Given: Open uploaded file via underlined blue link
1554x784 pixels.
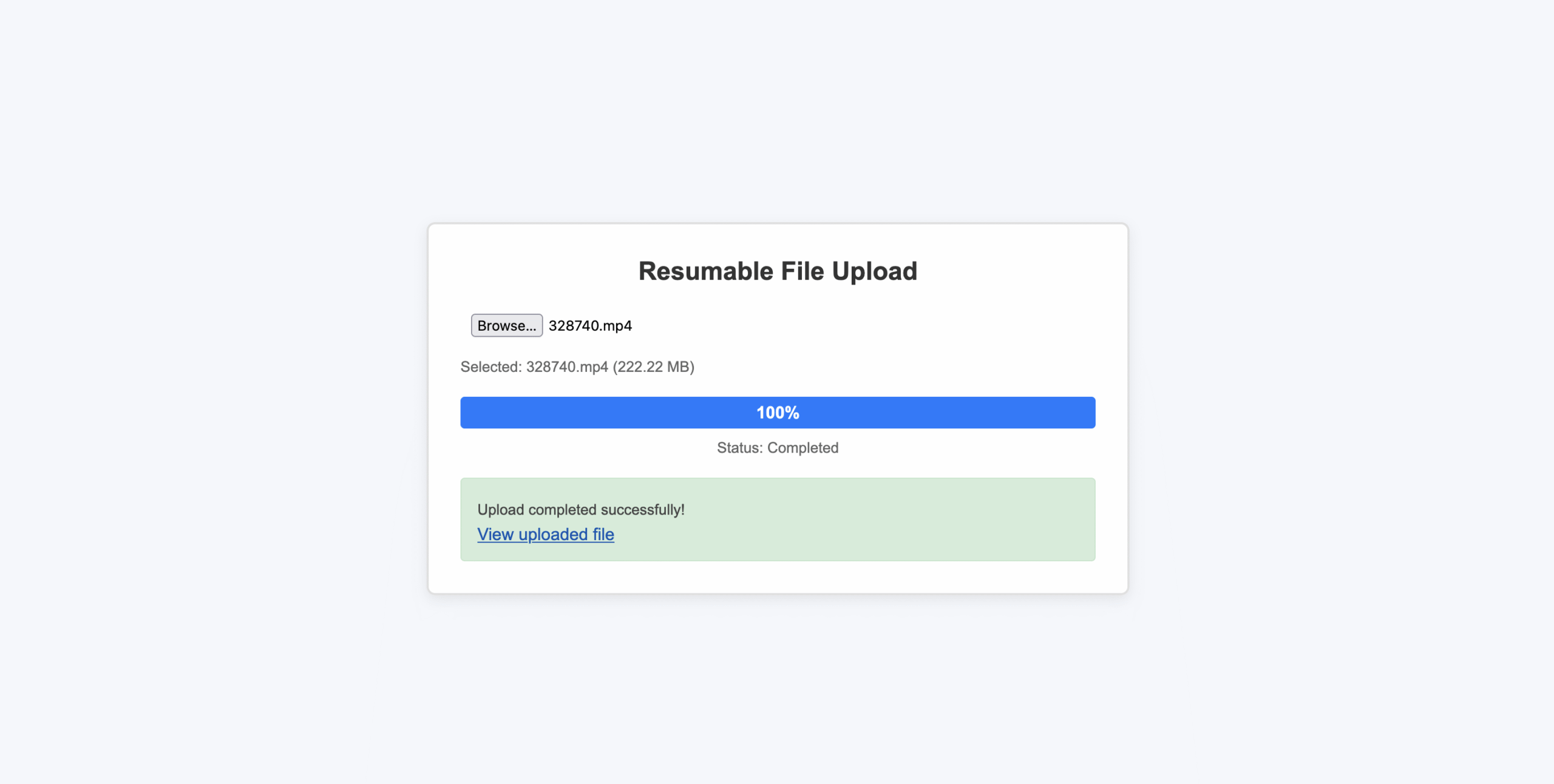Looking at the screenshot, I should [x=545, y=534].
